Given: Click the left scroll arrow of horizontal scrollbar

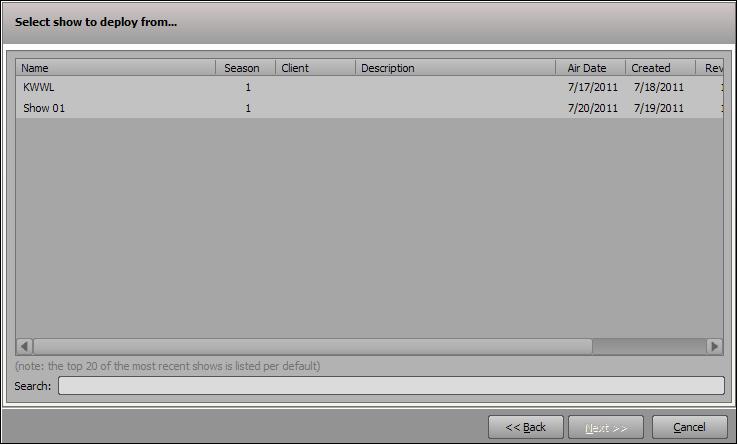Looking at the screenshot, I should pyautogui.click(x=24, y=347).
